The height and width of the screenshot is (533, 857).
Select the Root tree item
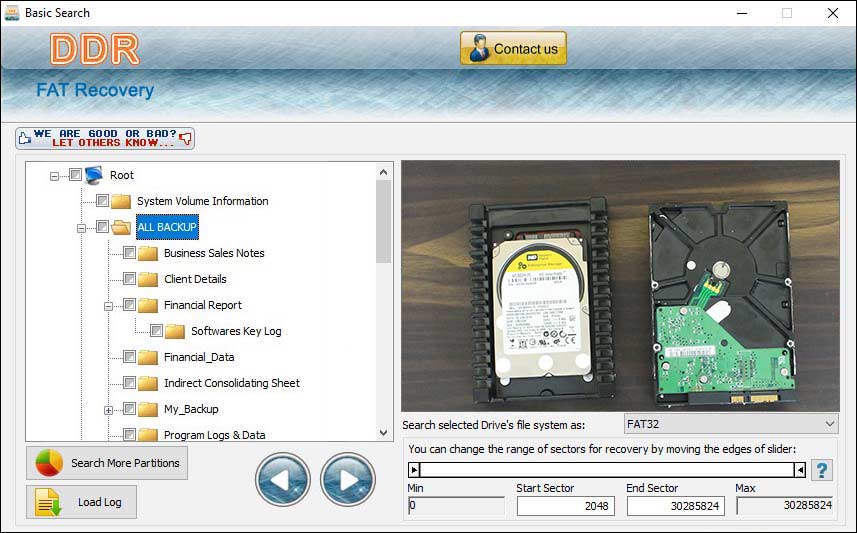[x=121, y=175]
